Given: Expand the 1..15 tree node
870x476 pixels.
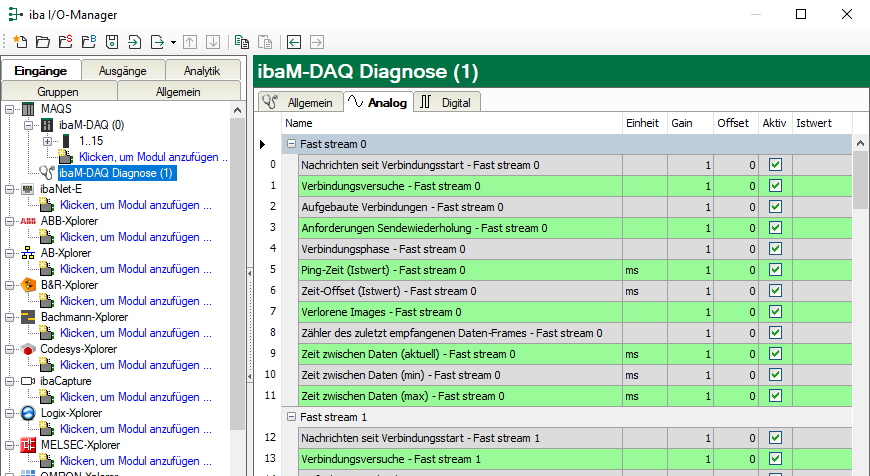Looking at the screenshot, I should point(47,141).
